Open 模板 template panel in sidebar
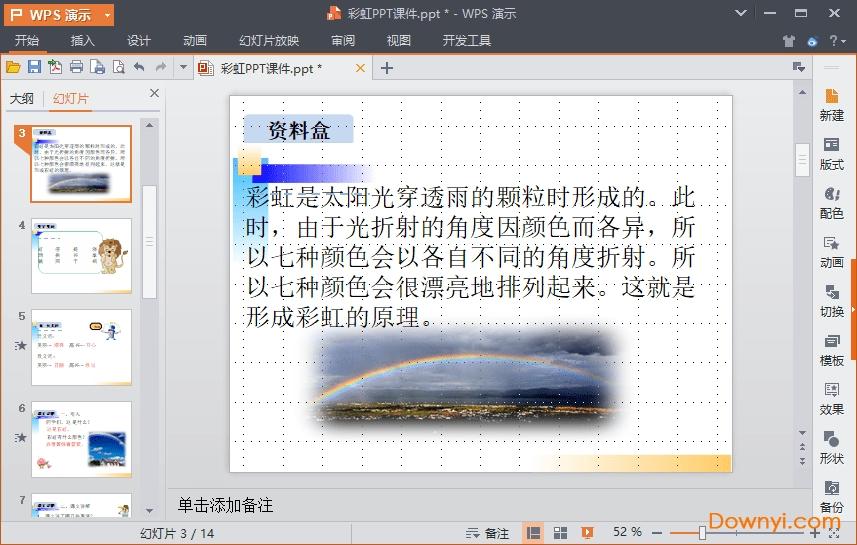Screen dimensions: 857x545 point(831,350)
